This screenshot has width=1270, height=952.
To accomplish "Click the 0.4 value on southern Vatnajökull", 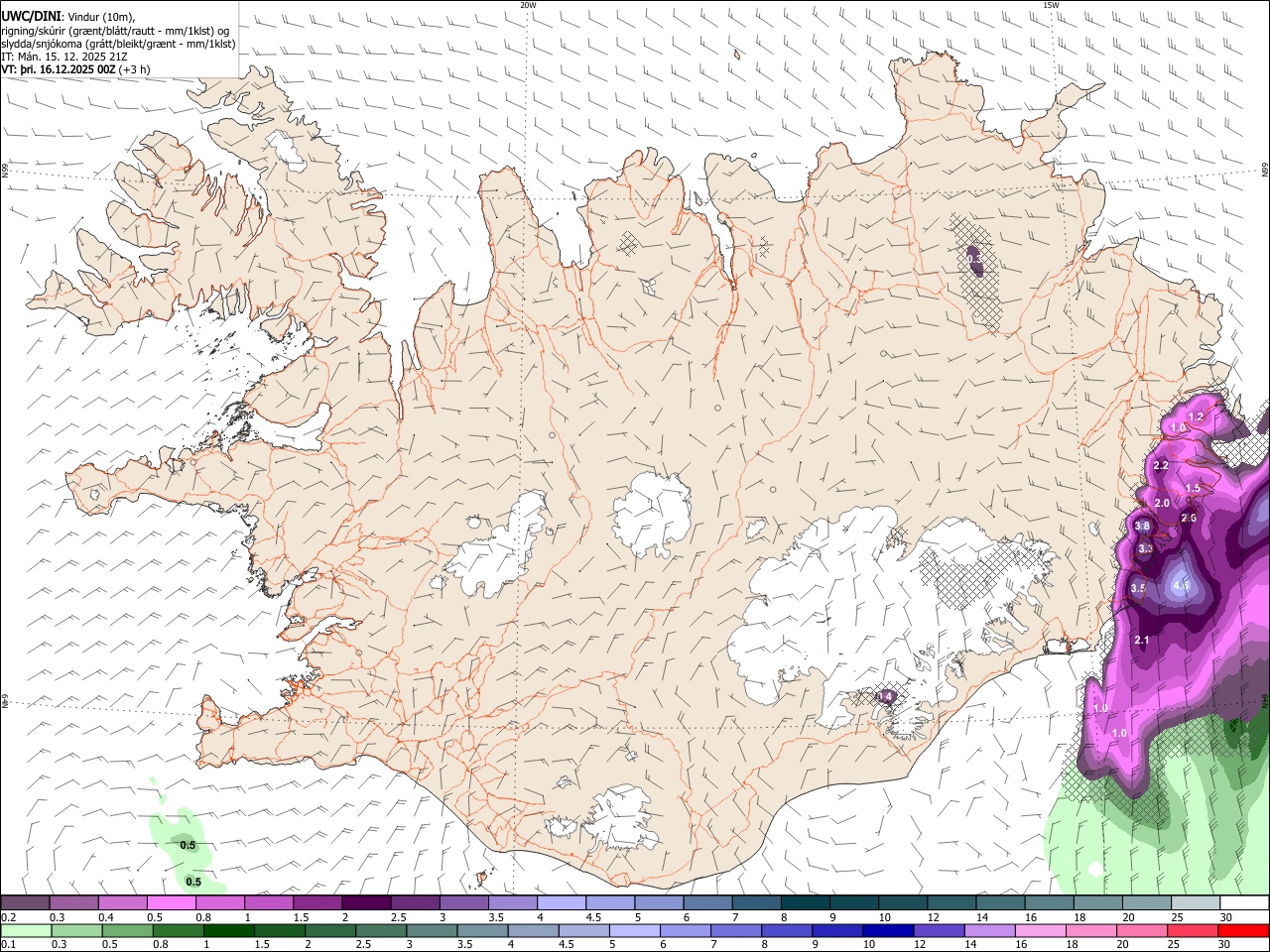I will (x=886, y=697).
